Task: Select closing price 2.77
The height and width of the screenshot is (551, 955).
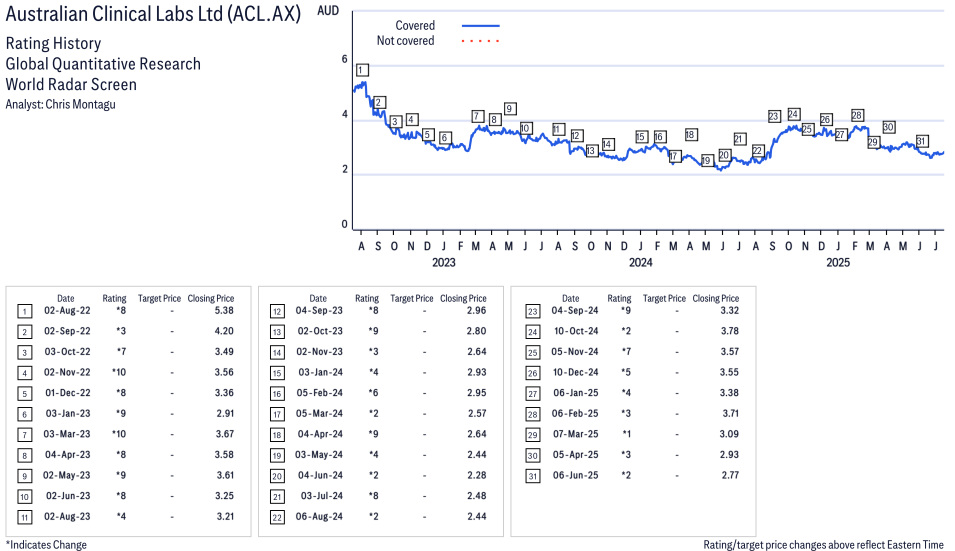Action: pyautogui.click(x=730, y=476)
